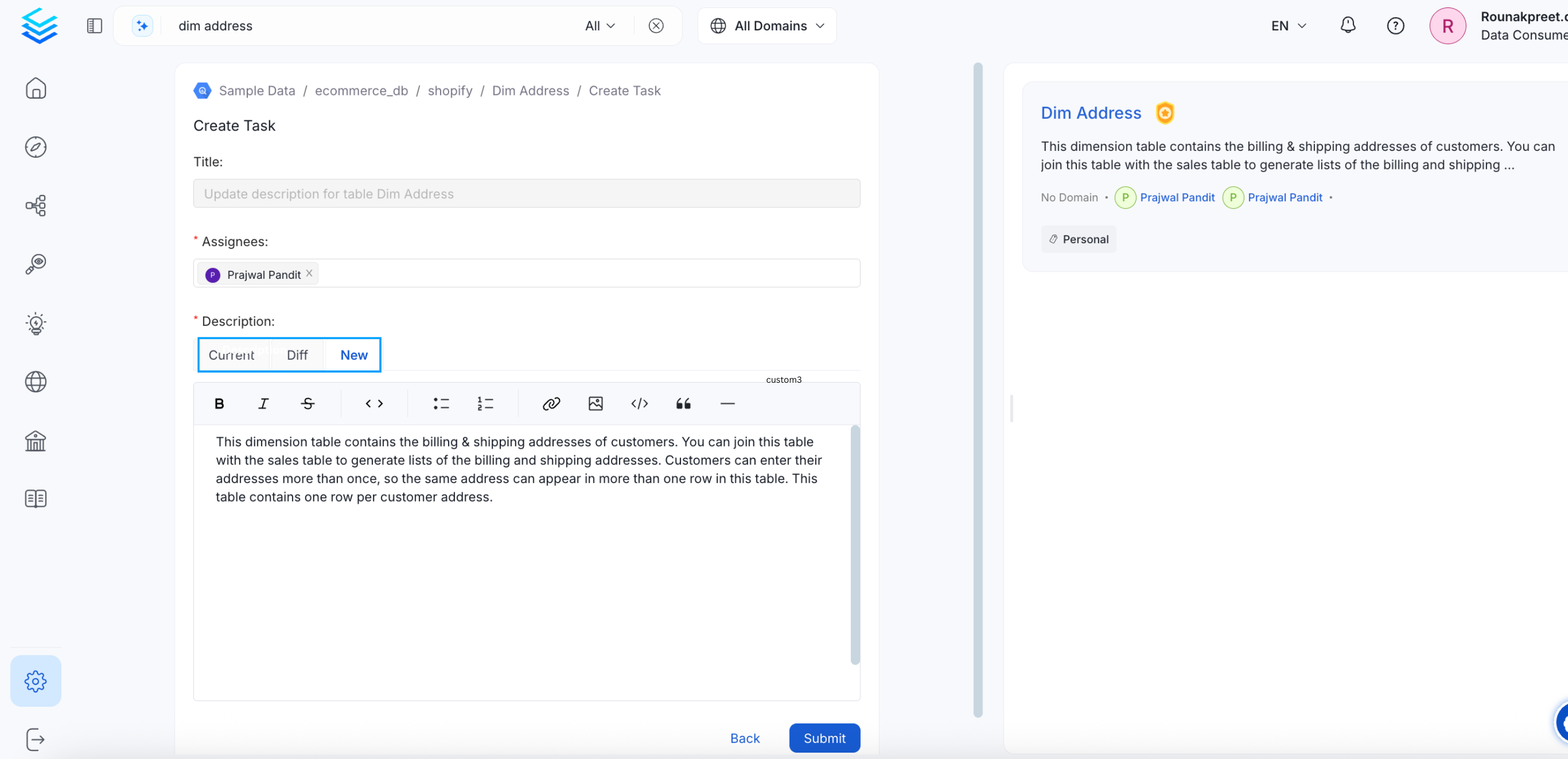
Task: Expand the search scope All dropdown
Action: coord(599,26)
